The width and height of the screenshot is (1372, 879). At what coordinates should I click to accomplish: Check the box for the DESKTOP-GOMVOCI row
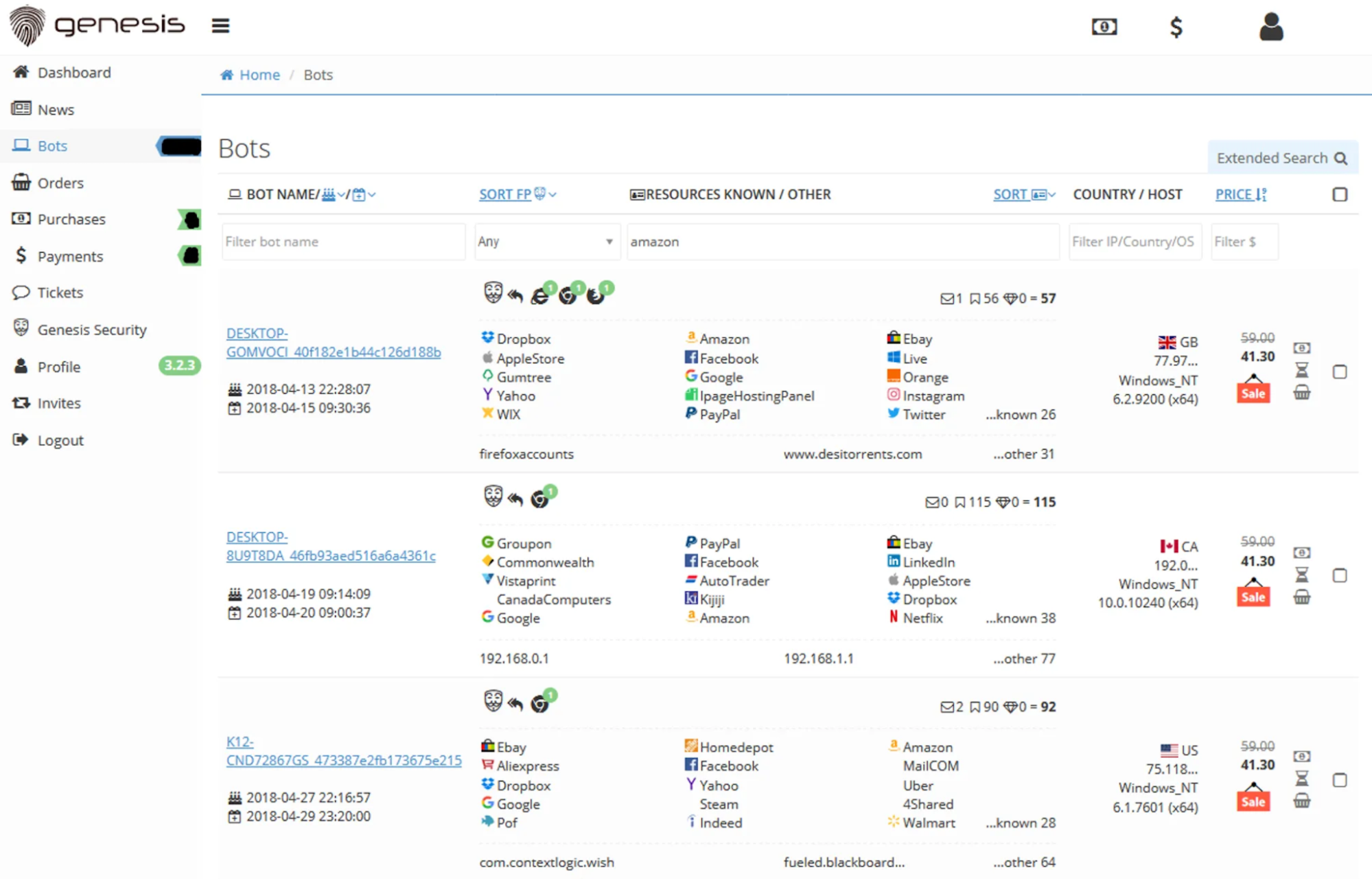pyautogui.click(x=1340, y=372)
